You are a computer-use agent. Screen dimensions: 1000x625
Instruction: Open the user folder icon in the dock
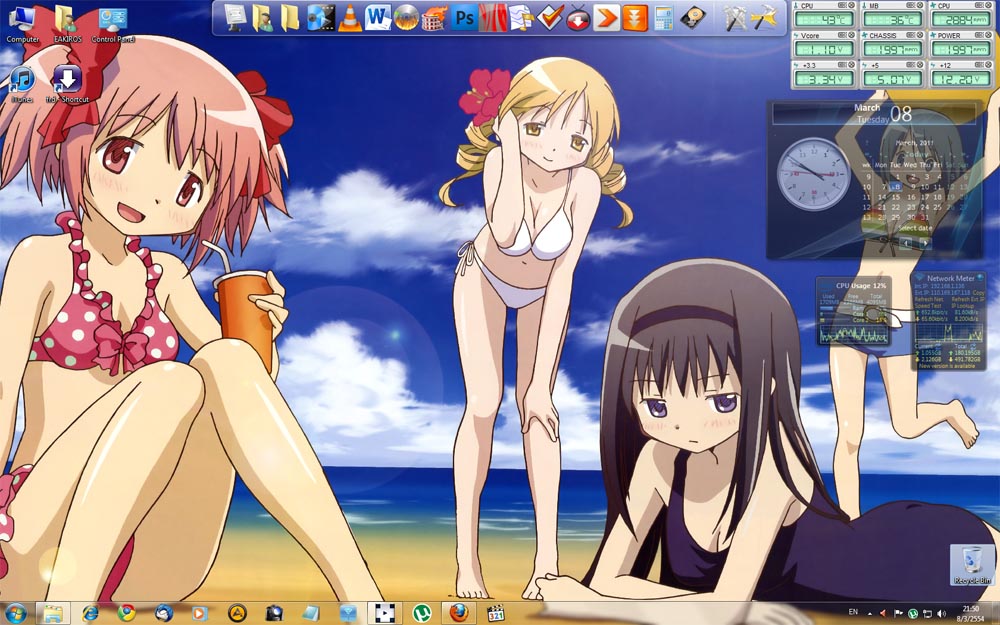262,18
